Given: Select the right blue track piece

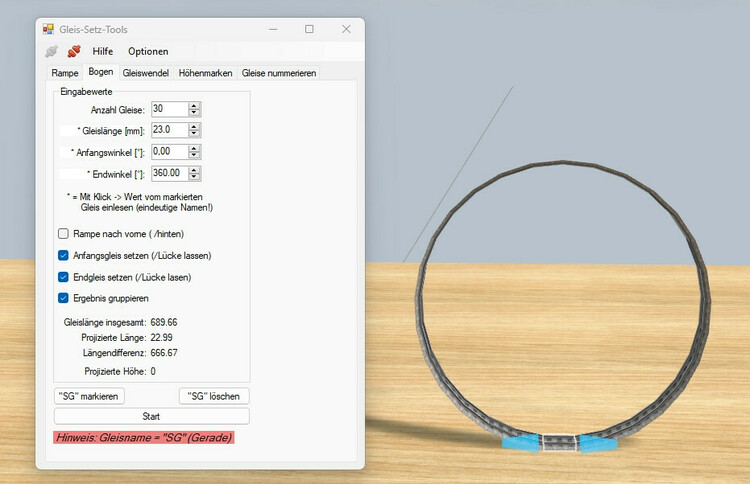Looking at the screenshot, I should (597, 443).
